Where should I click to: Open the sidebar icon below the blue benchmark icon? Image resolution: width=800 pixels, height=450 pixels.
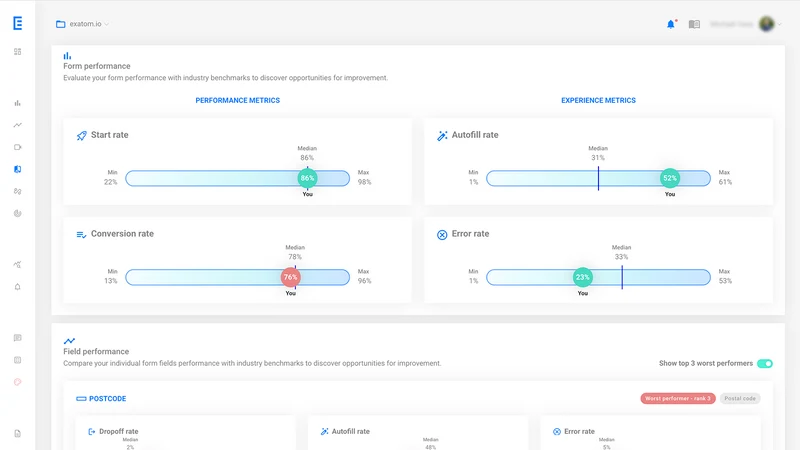(x=18, y=191)
